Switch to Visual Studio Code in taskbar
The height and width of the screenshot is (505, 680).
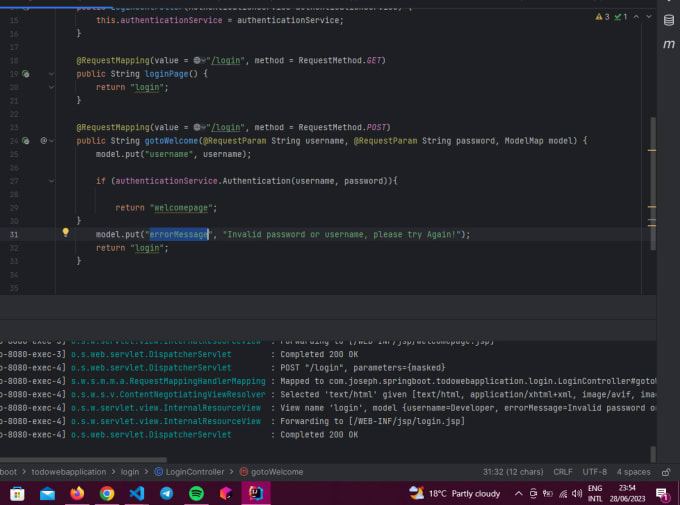(137, 493)
